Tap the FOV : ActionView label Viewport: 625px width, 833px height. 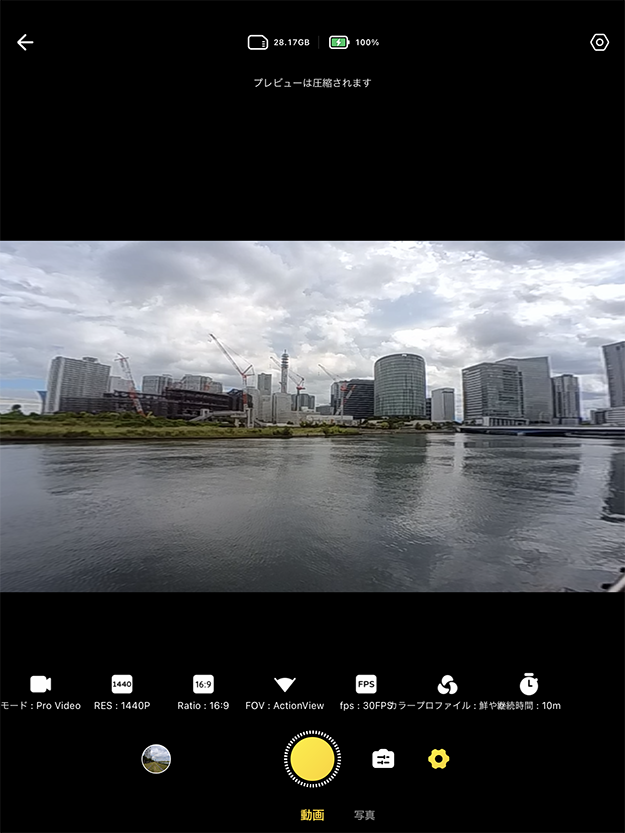pyautogui.click(x=284, y=706)
